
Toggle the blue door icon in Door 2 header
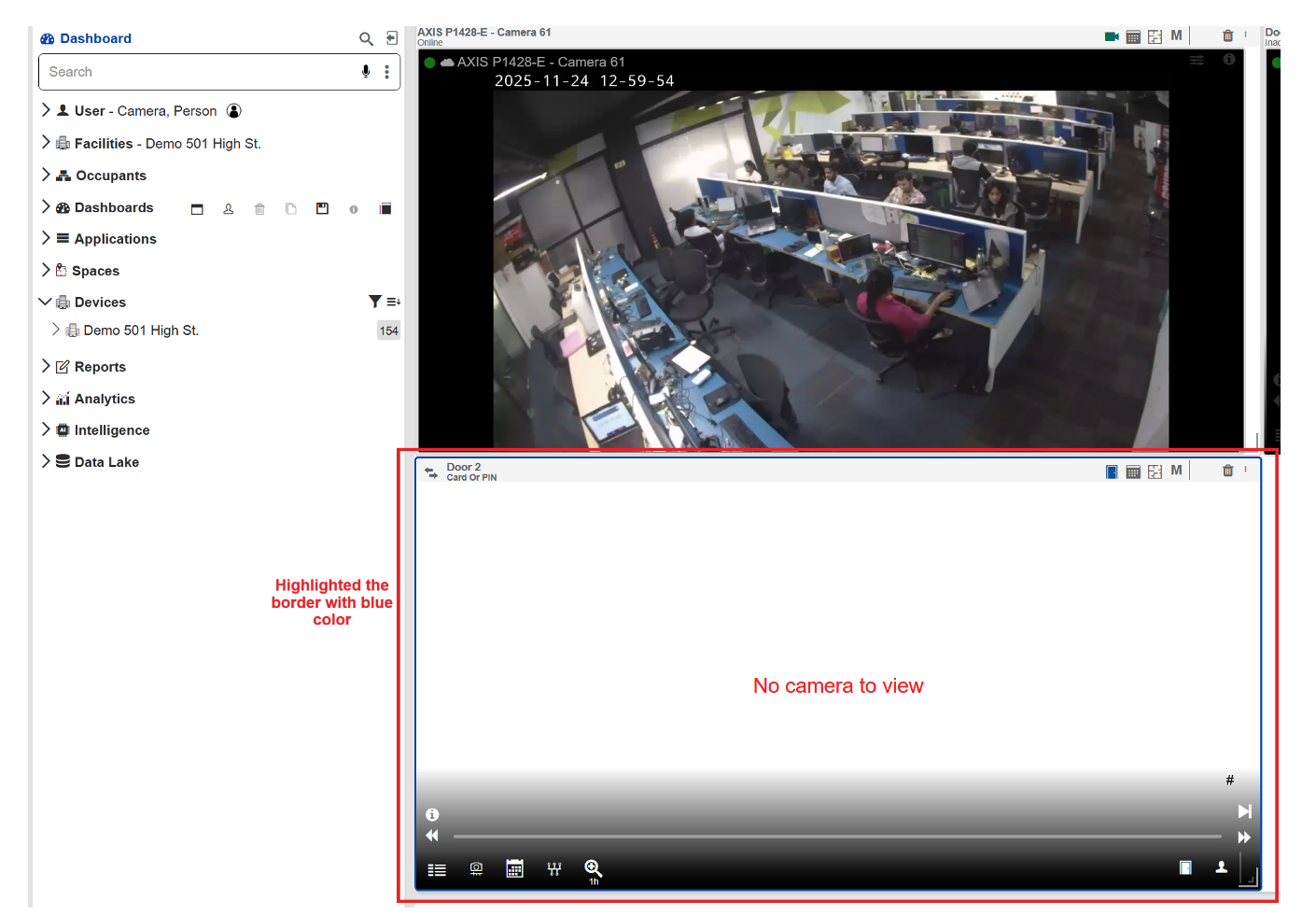point(1112,472)
